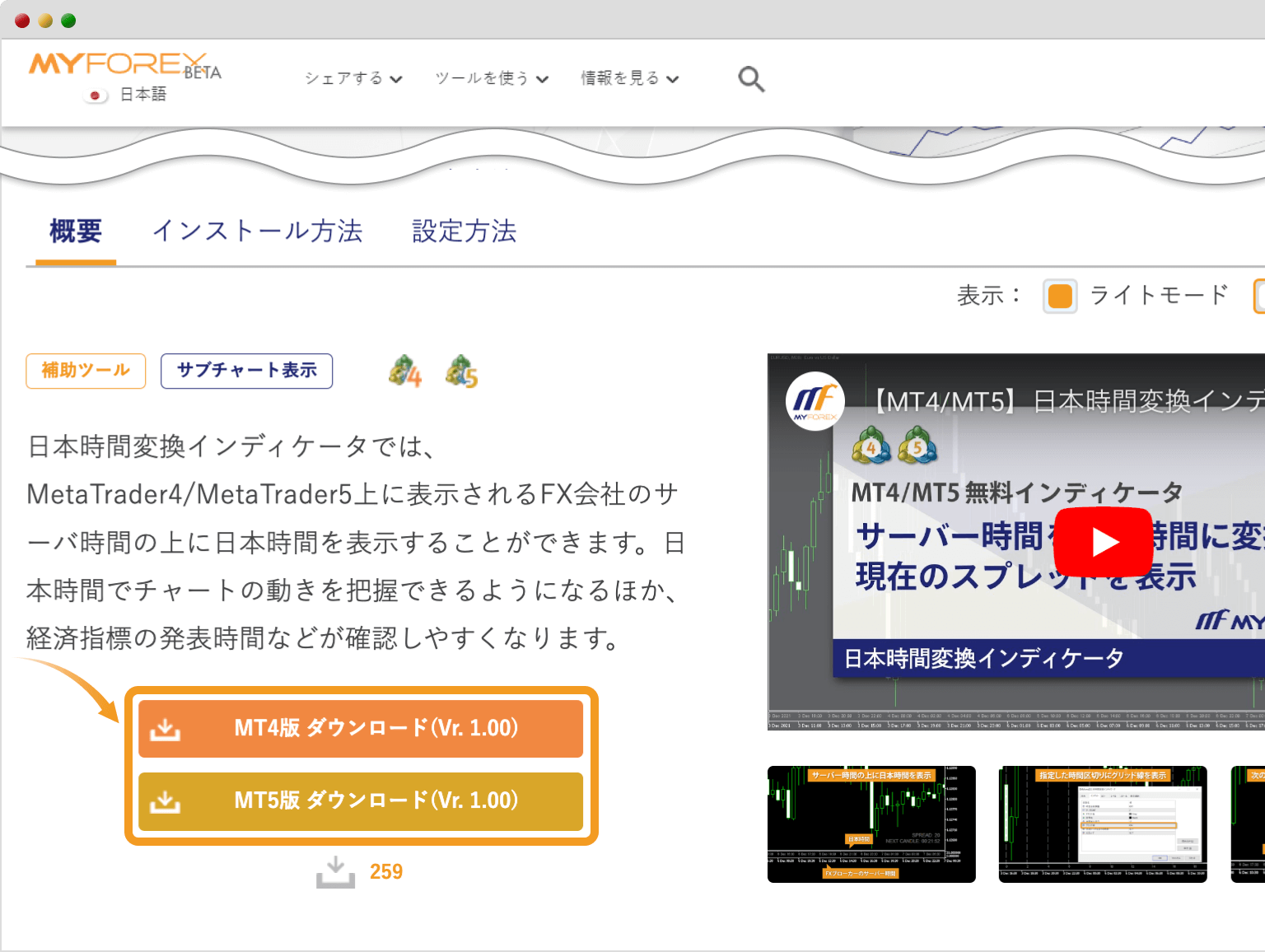Download the MT4版 indicator (Vr. 1.00)

point(361,729)
